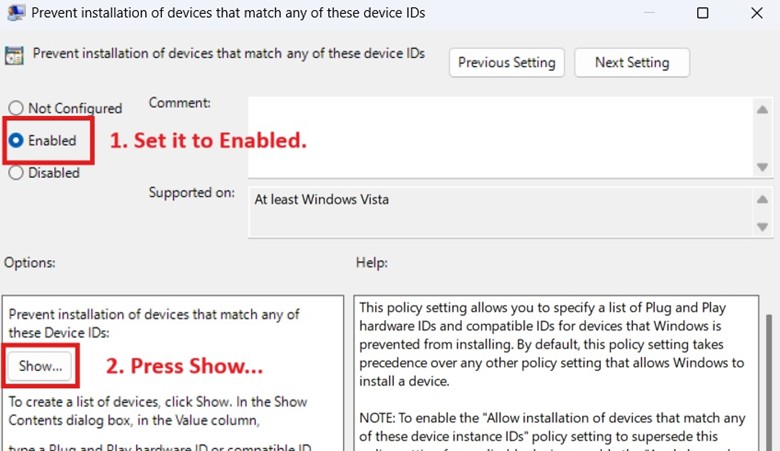Close the policy setting window
The image size is (780, 451).
tap(757, 13)
